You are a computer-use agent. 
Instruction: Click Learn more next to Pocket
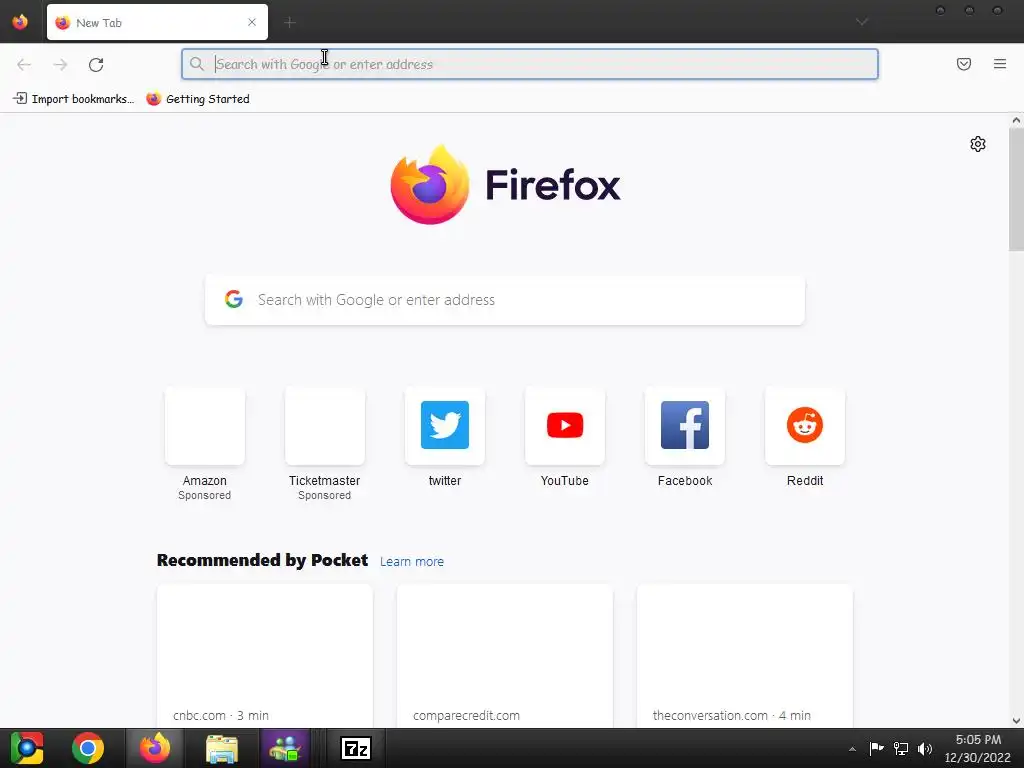click(412, 561)
